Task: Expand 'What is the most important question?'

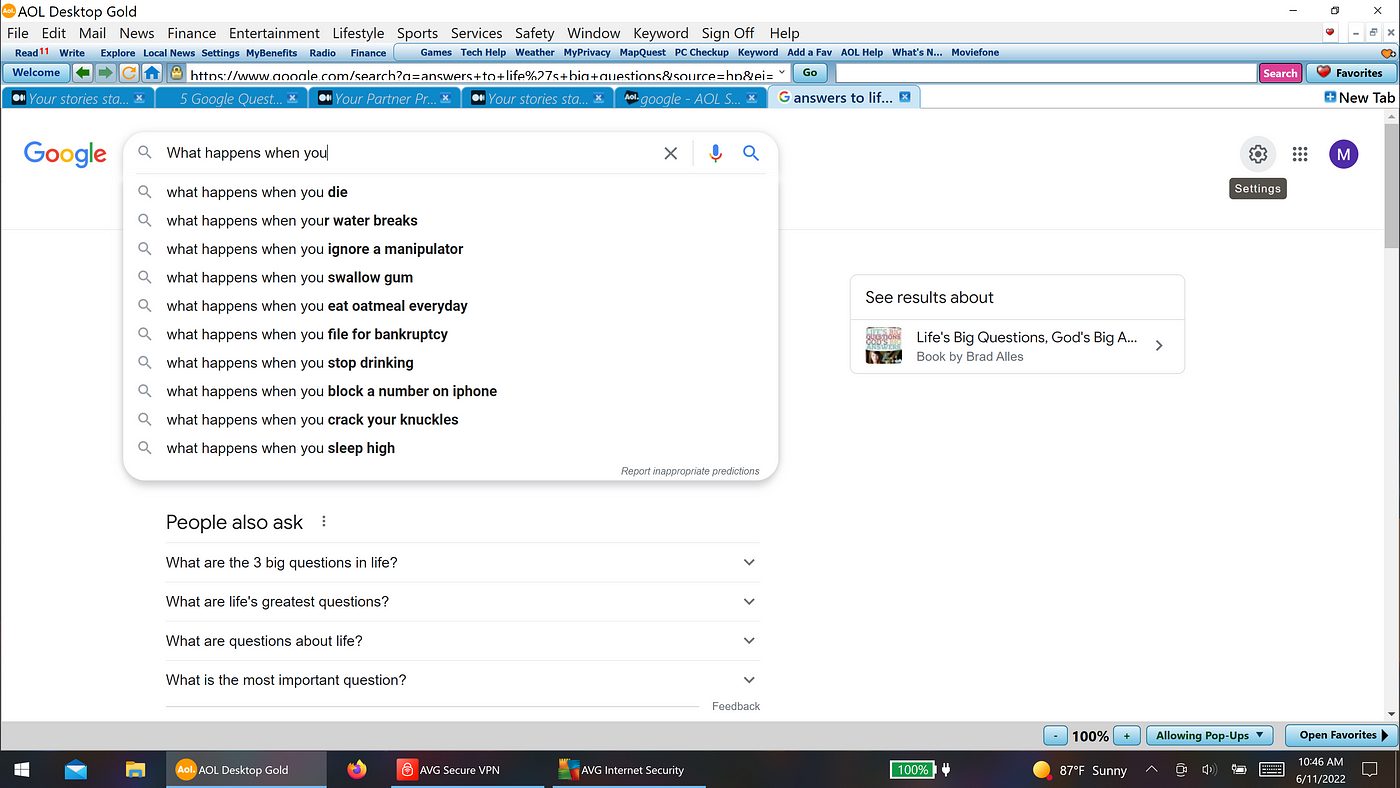Action: tap(461, 680)
